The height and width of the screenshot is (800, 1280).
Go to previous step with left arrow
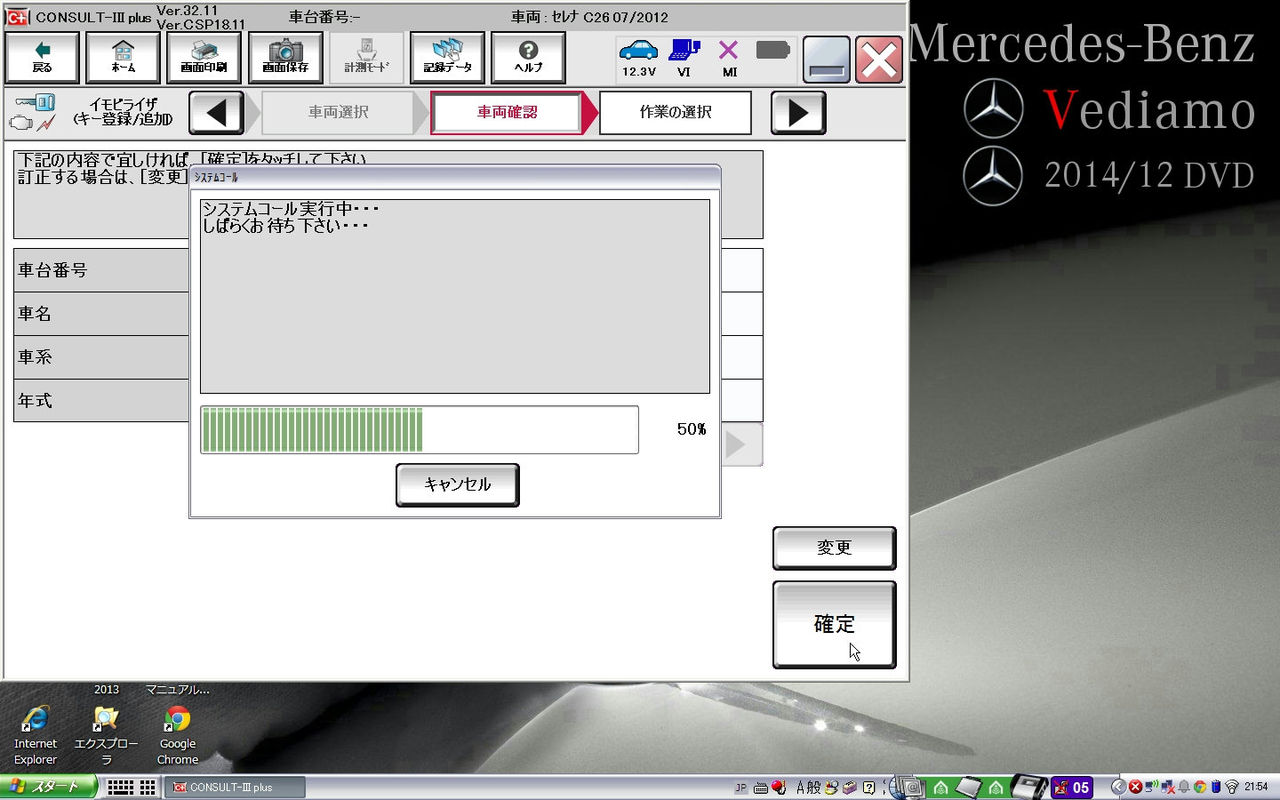coord(216,112)
